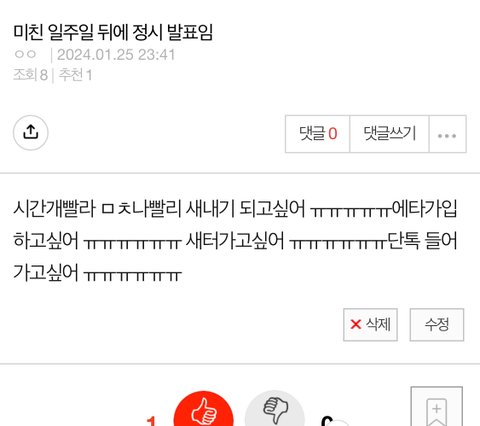This screenshot has width=480, height=426.
Task: Click the author nickname ㅇㅇ
Action: 25,54
